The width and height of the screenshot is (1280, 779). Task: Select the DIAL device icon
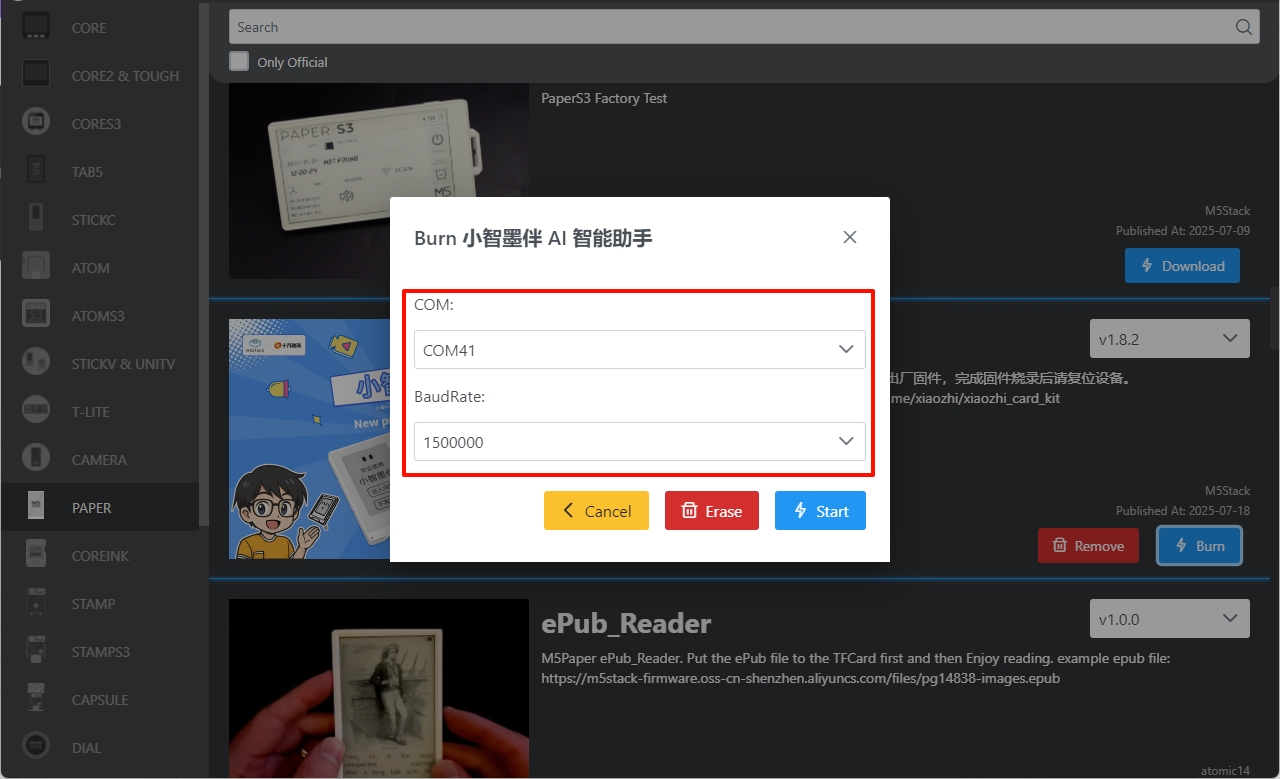(x=36, y=747)
